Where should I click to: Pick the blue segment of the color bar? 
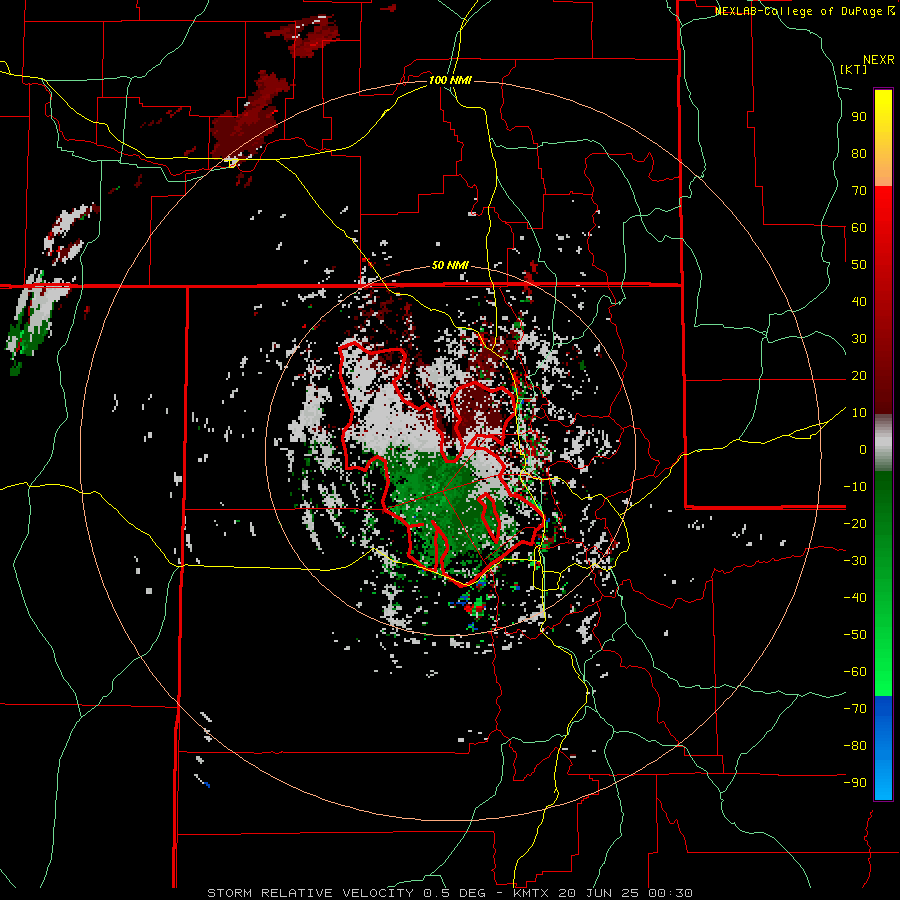coord(883,748)
